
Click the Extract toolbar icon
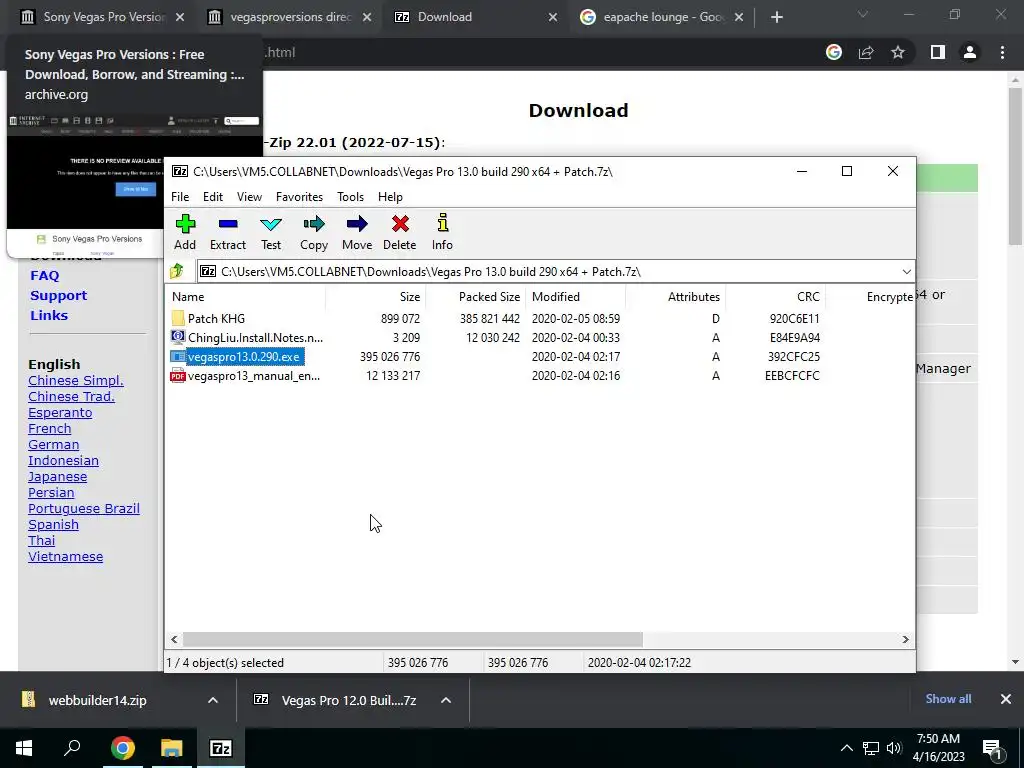click(x=227, y=225)
